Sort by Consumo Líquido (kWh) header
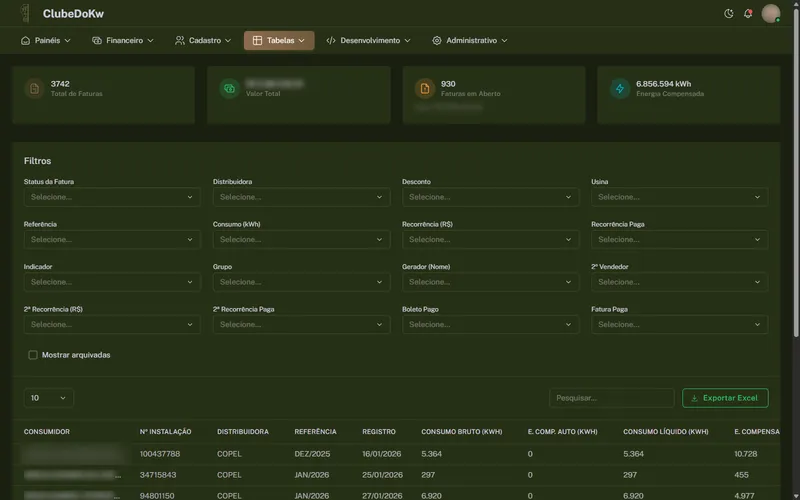This screenshot has width=800, height=500. [666, 432]
